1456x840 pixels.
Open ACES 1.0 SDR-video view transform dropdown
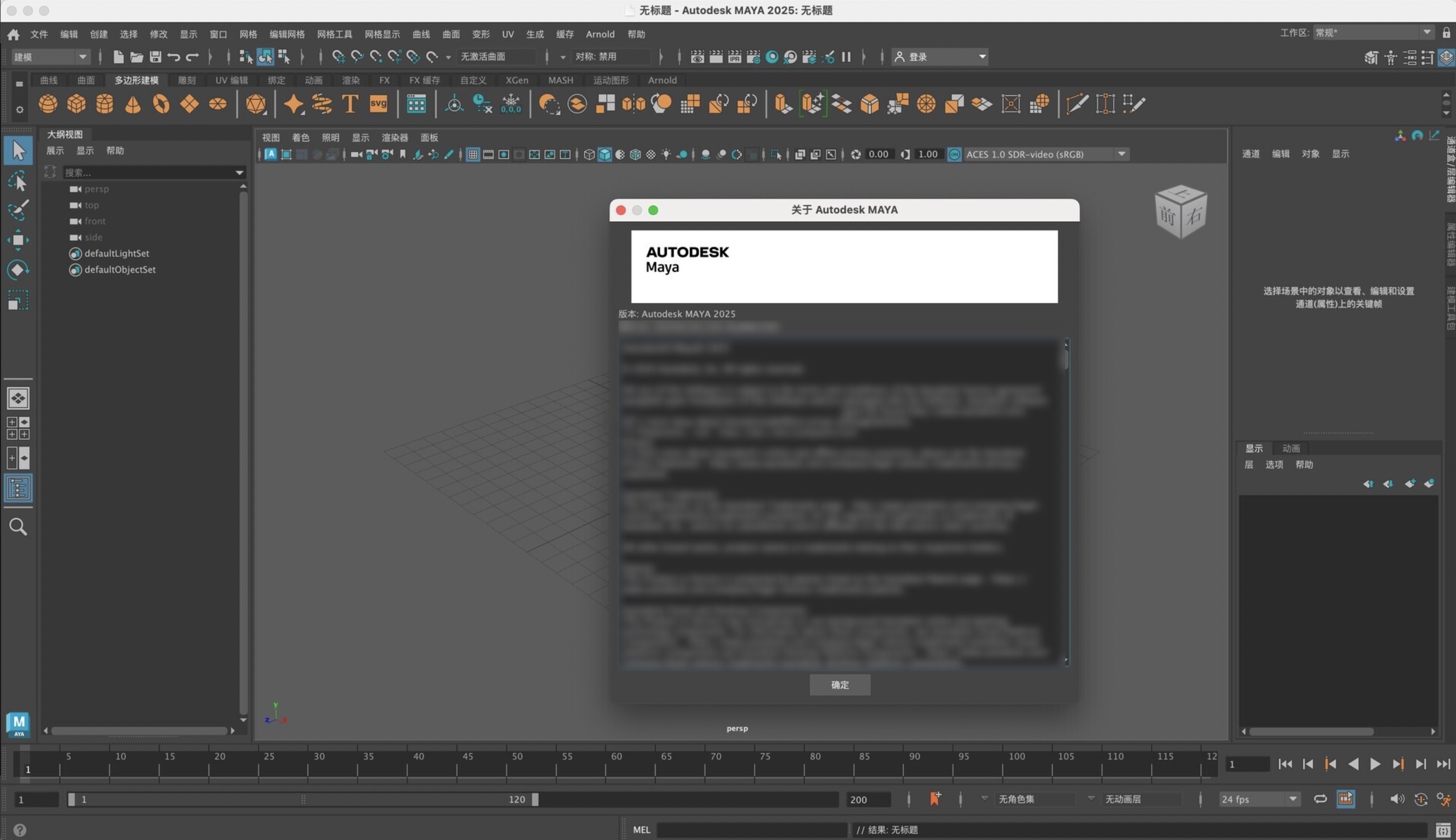1046,155
